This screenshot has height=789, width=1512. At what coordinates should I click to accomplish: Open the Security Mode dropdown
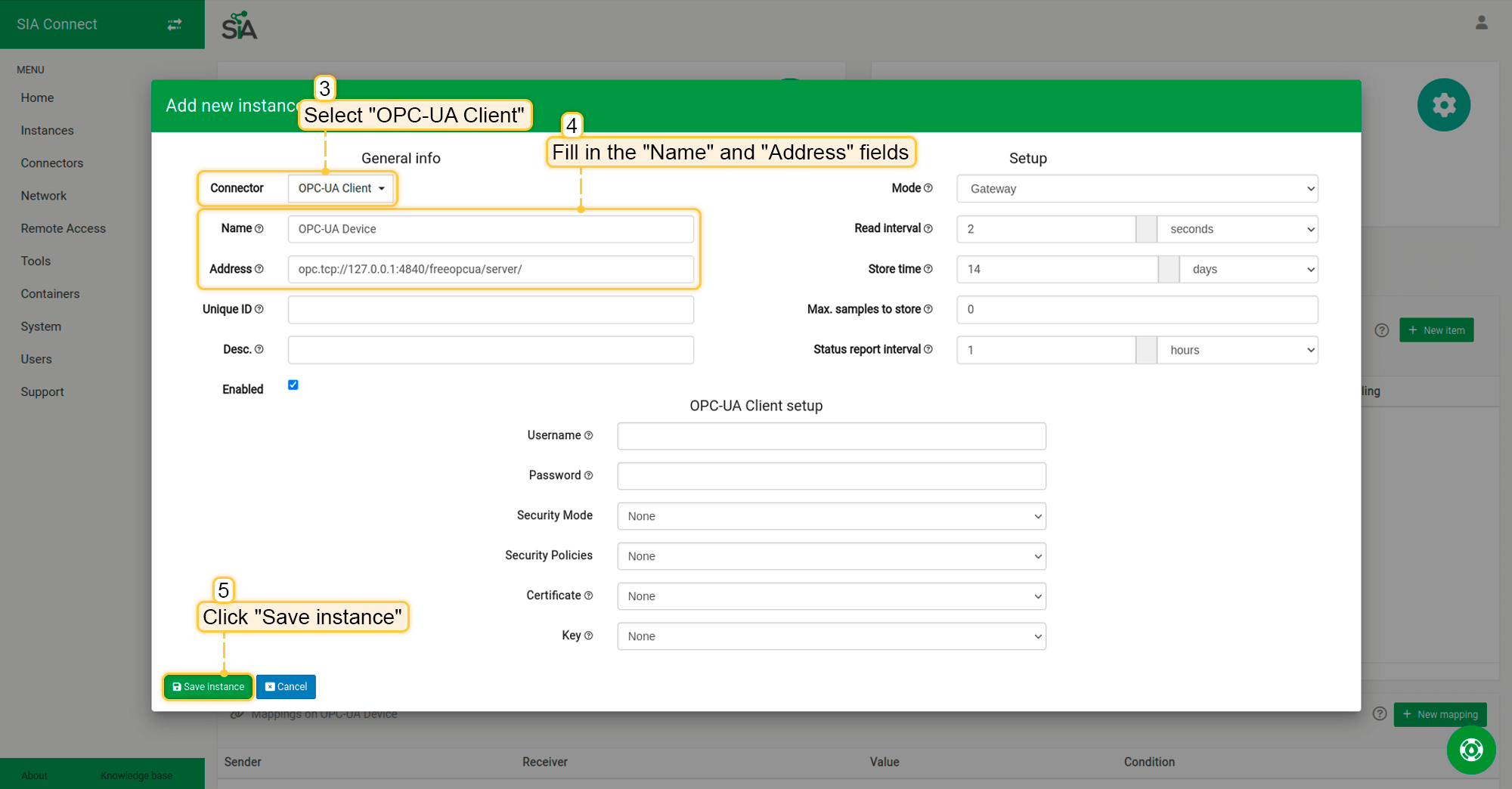(831, 516)
